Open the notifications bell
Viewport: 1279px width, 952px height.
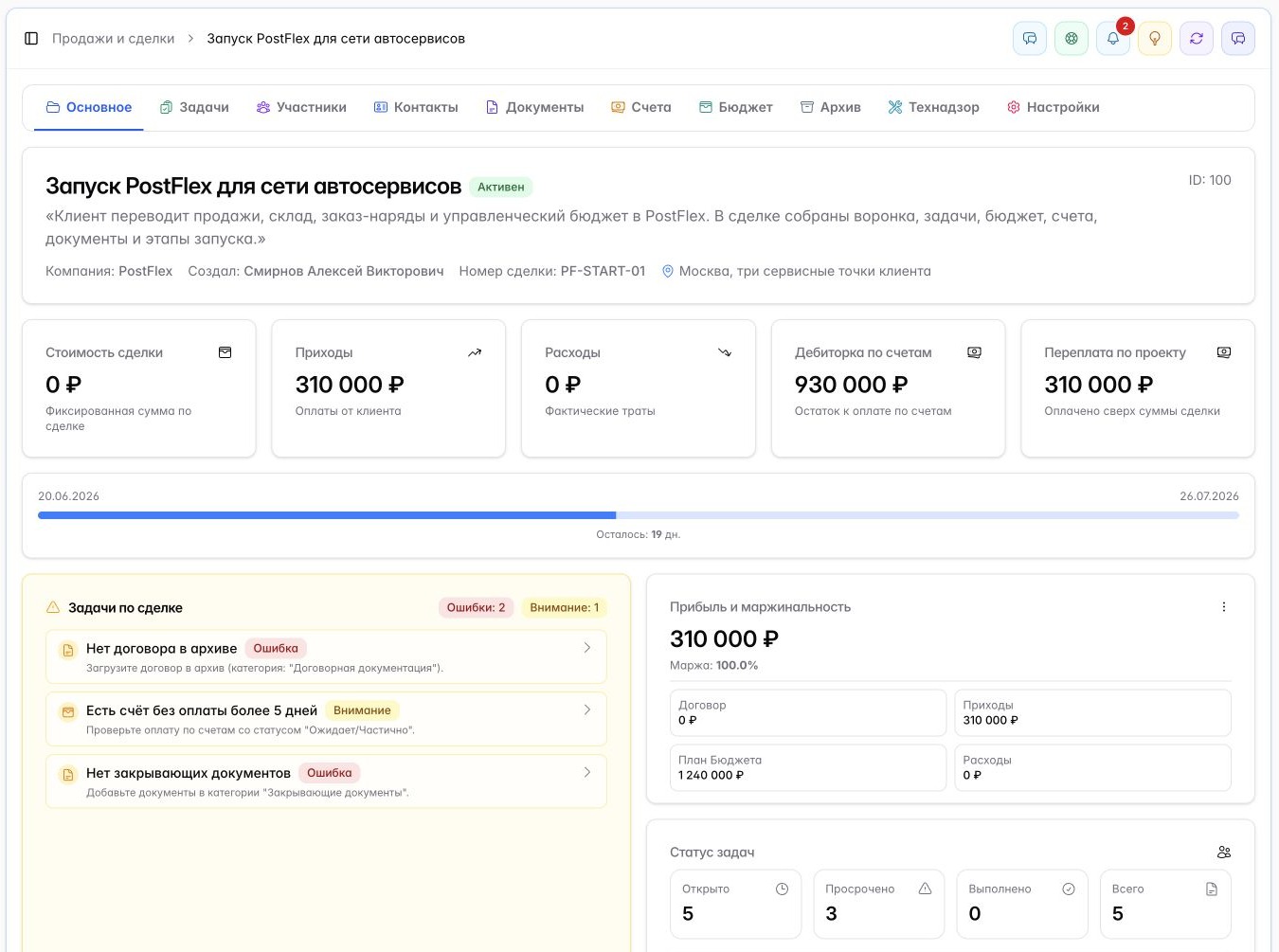click(x=1113, y=39)
